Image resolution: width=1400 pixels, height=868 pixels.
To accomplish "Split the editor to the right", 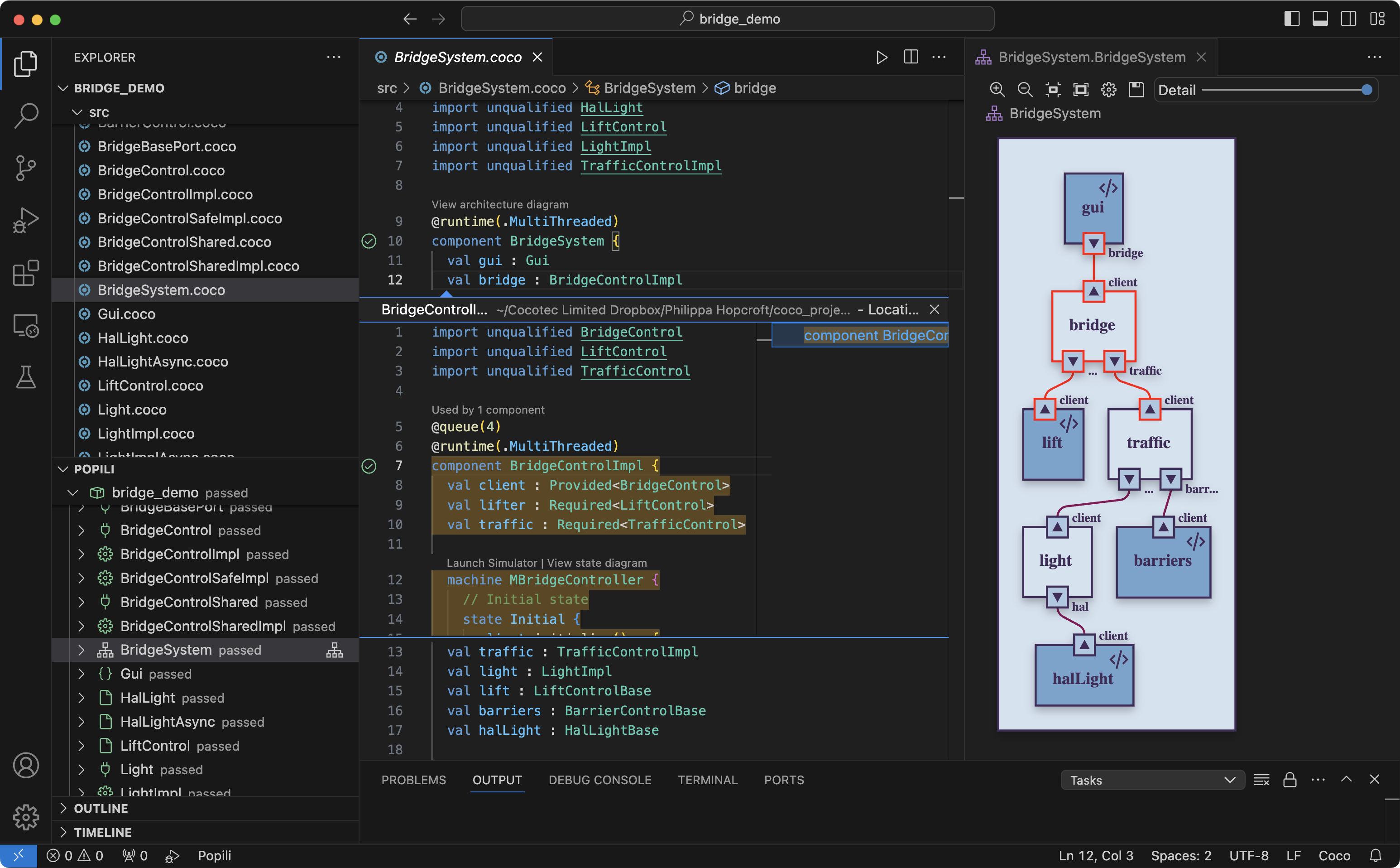I will click(911, 58).
